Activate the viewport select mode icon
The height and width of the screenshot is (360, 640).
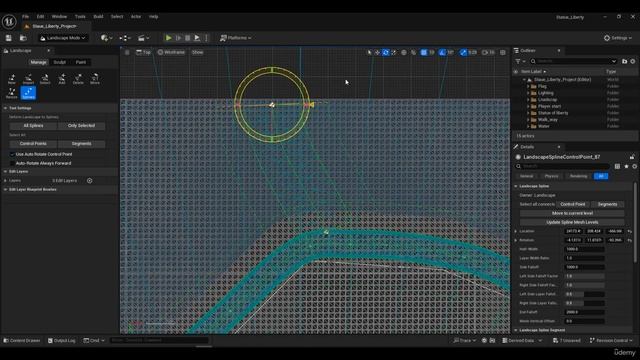click(x=369, y=52)
